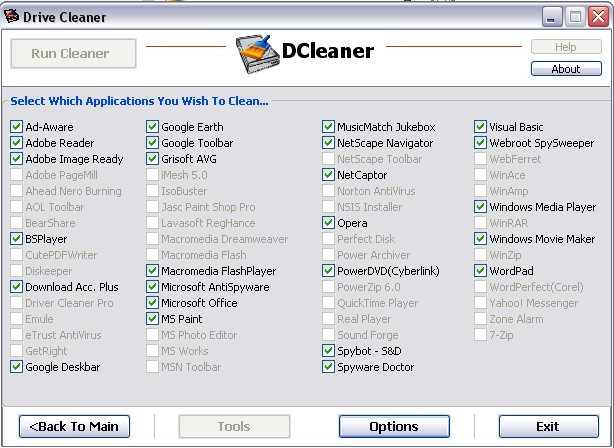Click the greyed Real Player checkbox
This screenshot has width=614, height=448.
[328, 318]
